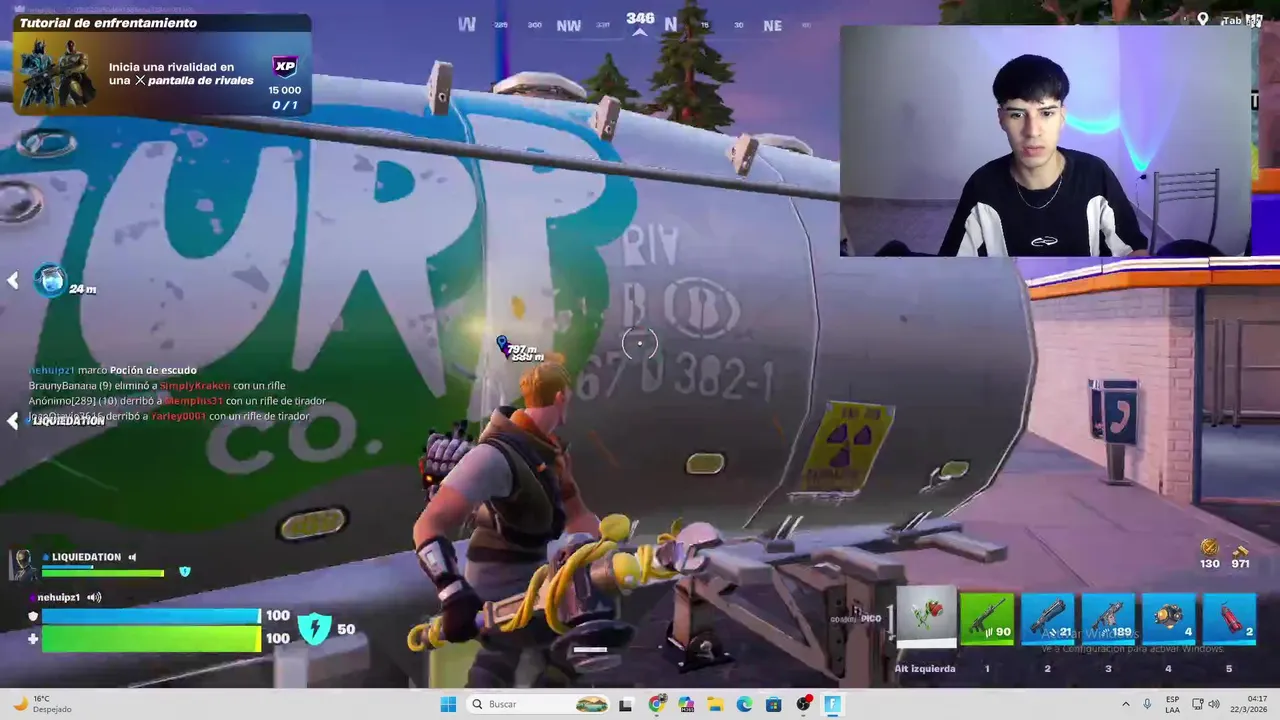Click the 'Alt izquierda' keybind label

[x=925, y=669]
